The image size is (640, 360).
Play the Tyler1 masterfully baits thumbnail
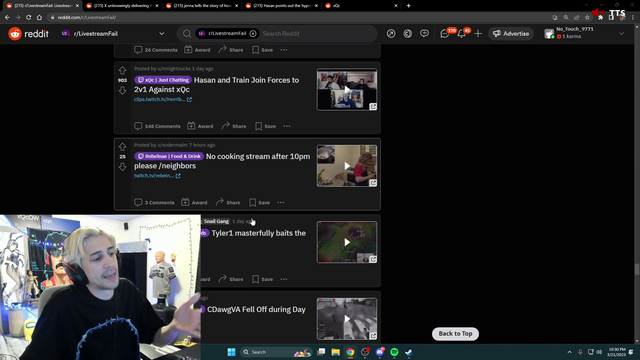point(347,242)
